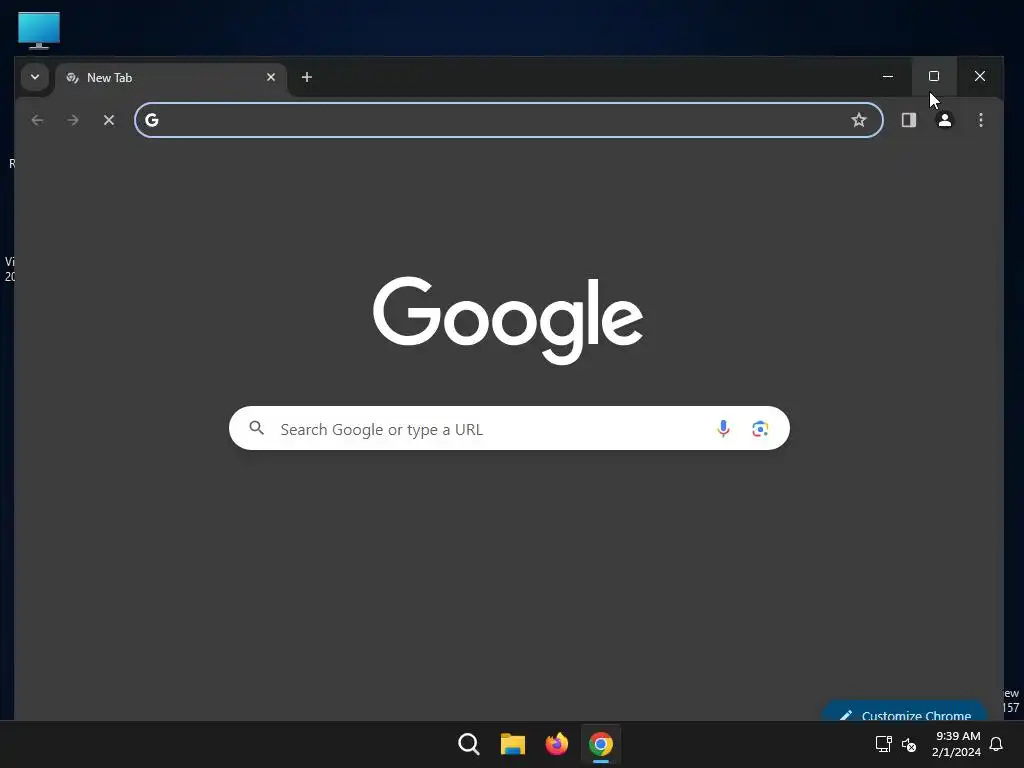Toggle the Chrome side panel
The image size is (1024, 768).
click(x=908, y=120)
